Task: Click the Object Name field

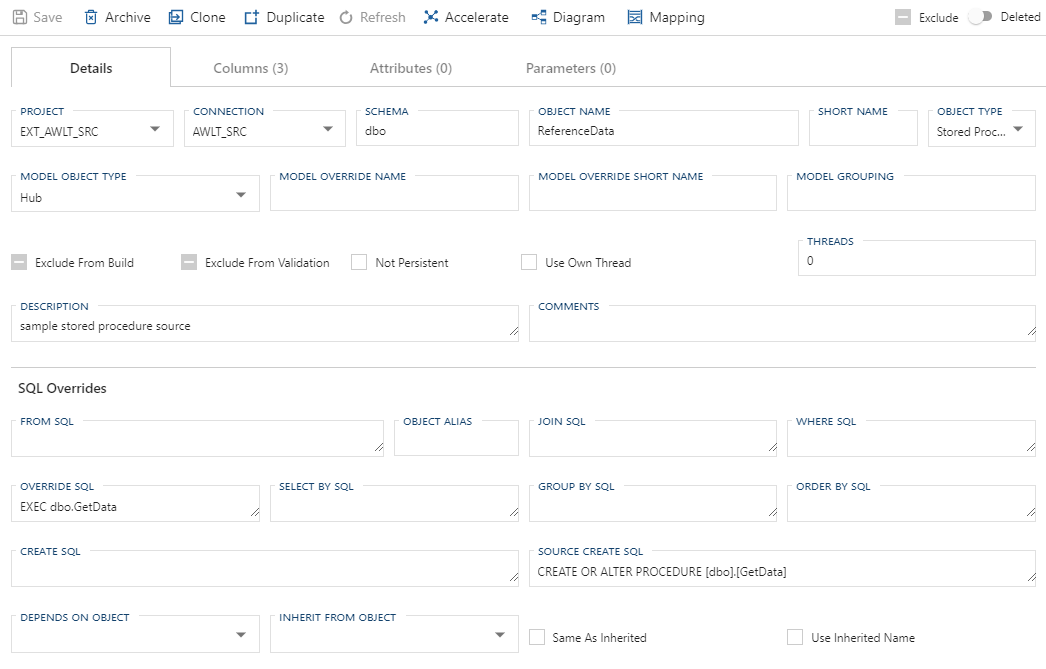Action: (664, 129)
